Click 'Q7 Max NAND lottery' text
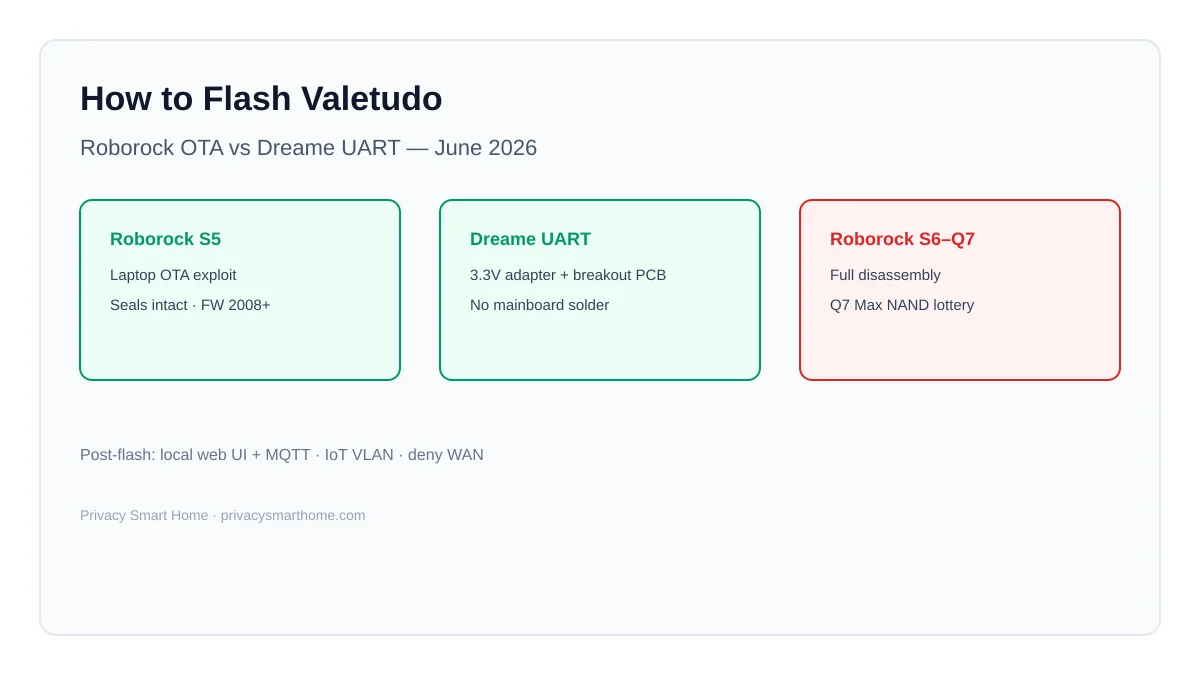The height and width of the screenshot is (675, 1200). click(x=902, y=305)
